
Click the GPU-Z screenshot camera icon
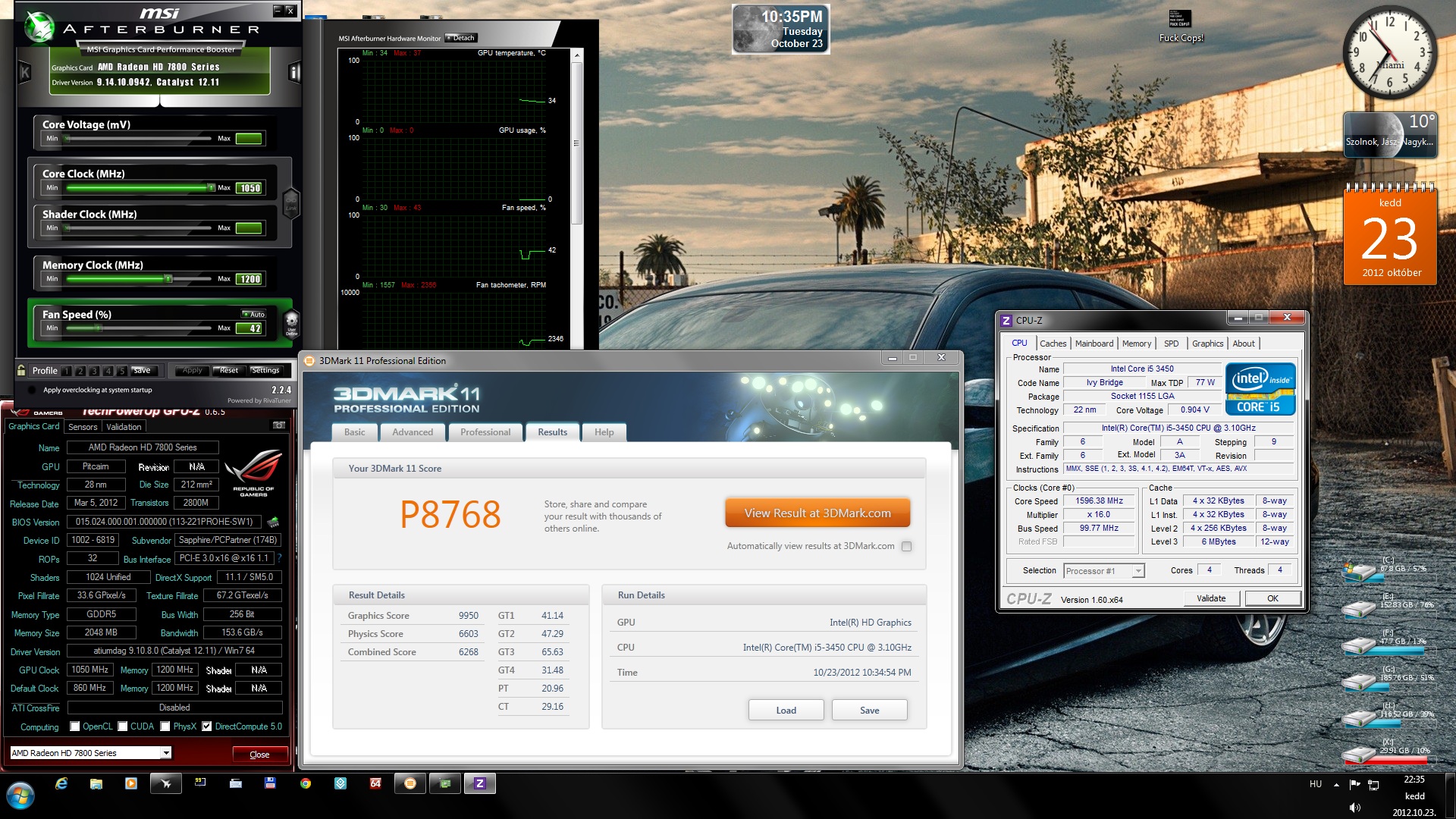point(278,425)
